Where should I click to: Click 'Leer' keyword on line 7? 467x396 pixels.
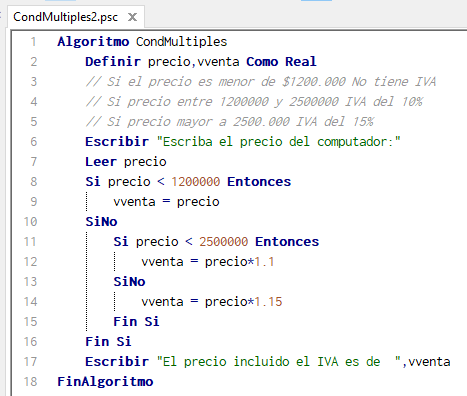click(101, 162)
